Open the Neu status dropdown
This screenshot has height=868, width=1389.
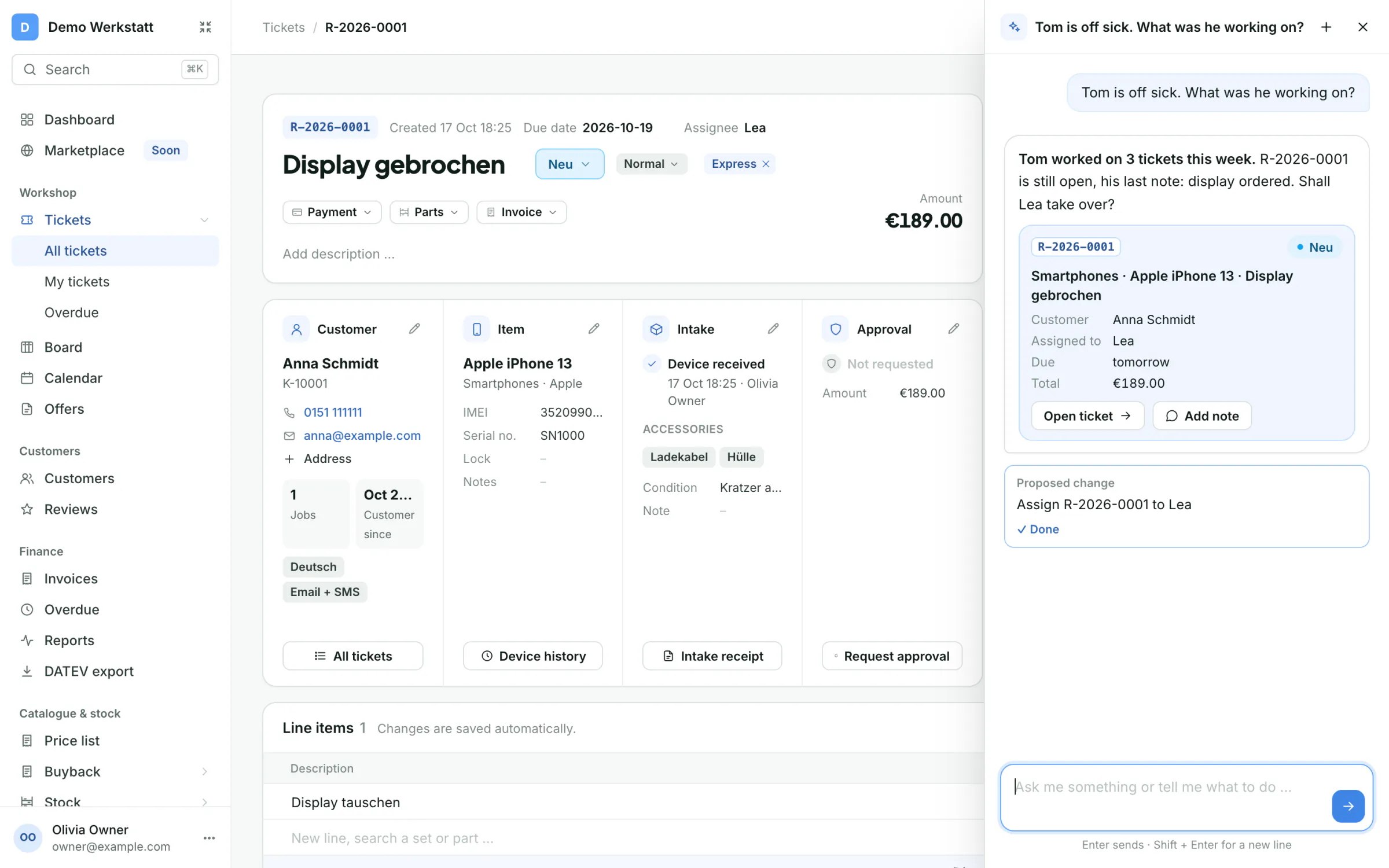click(x=569, y=164)
